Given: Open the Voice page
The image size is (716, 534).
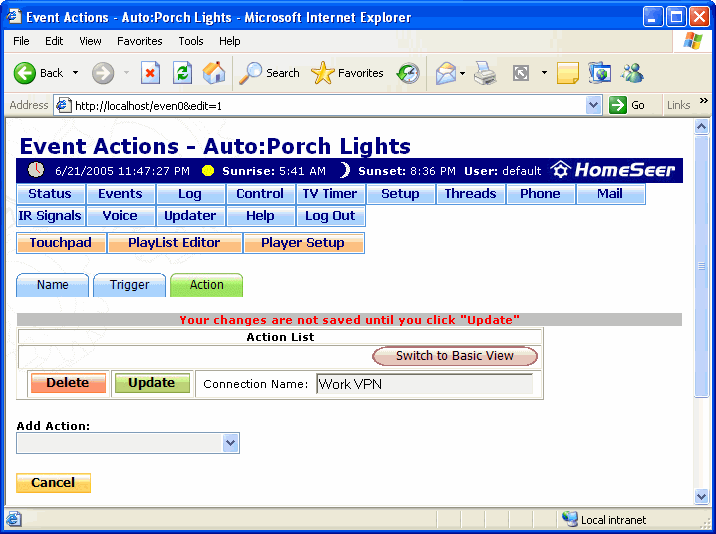Looking at the screenshot, I should (x=121, y=216).
